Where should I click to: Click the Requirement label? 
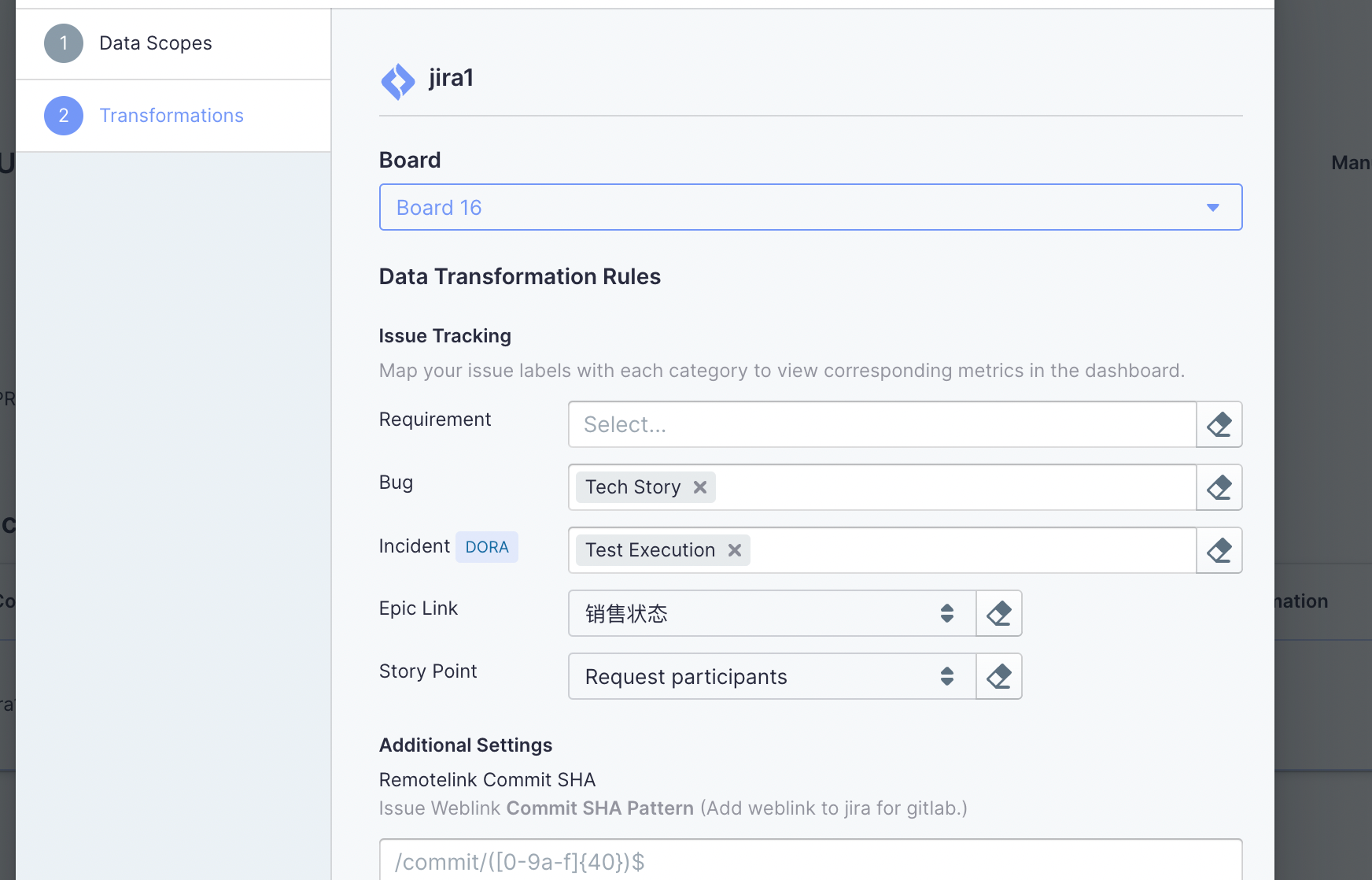(x=435, y=420)
